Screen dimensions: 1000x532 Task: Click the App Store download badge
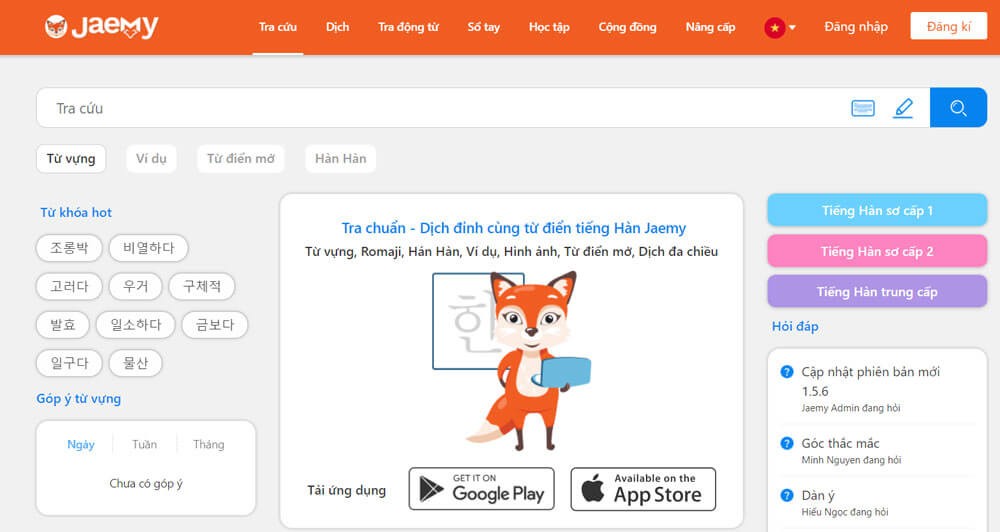click(x=643, y=489)
